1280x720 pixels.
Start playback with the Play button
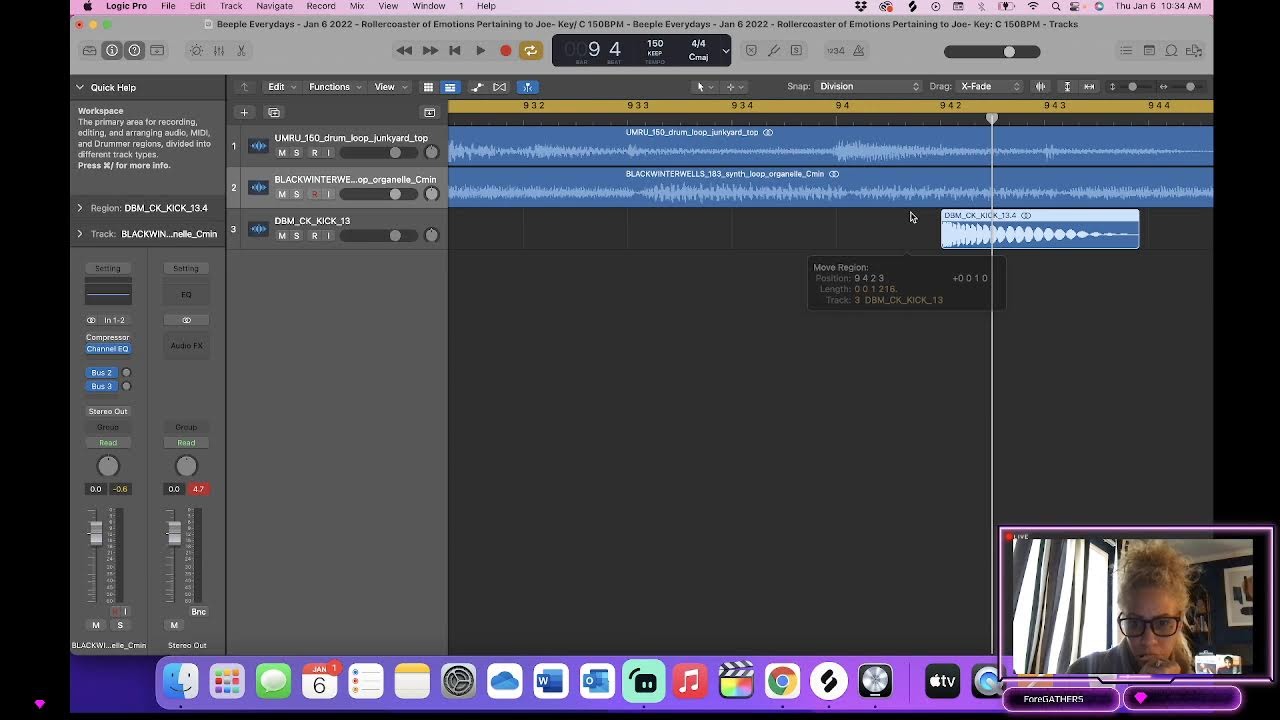480,50
